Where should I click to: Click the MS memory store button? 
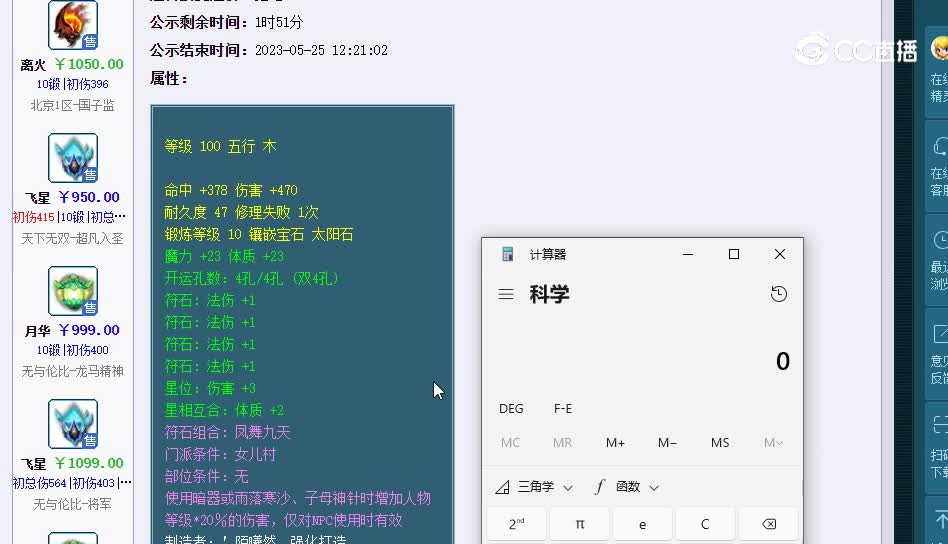pos(719,442)
